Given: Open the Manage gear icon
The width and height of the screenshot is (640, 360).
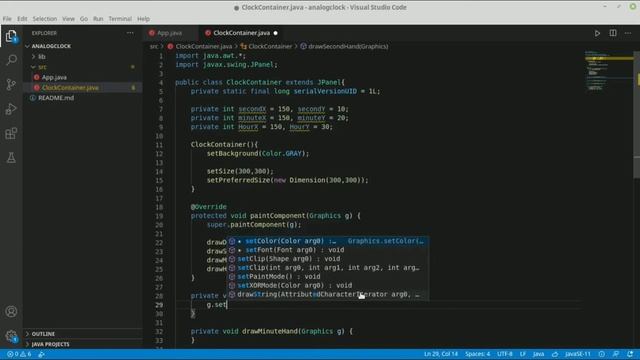Looking at the screenshot, I should [11, 336].
